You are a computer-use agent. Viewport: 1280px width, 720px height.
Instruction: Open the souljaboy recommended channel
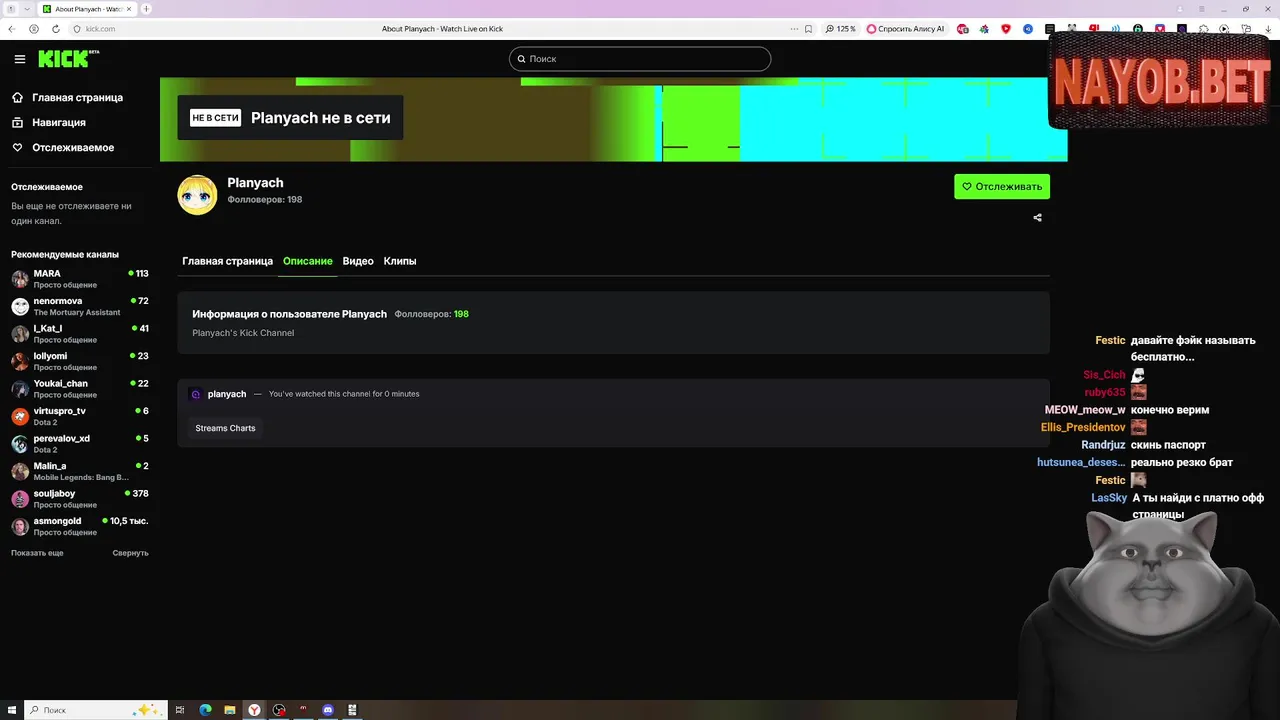[80, 499]
